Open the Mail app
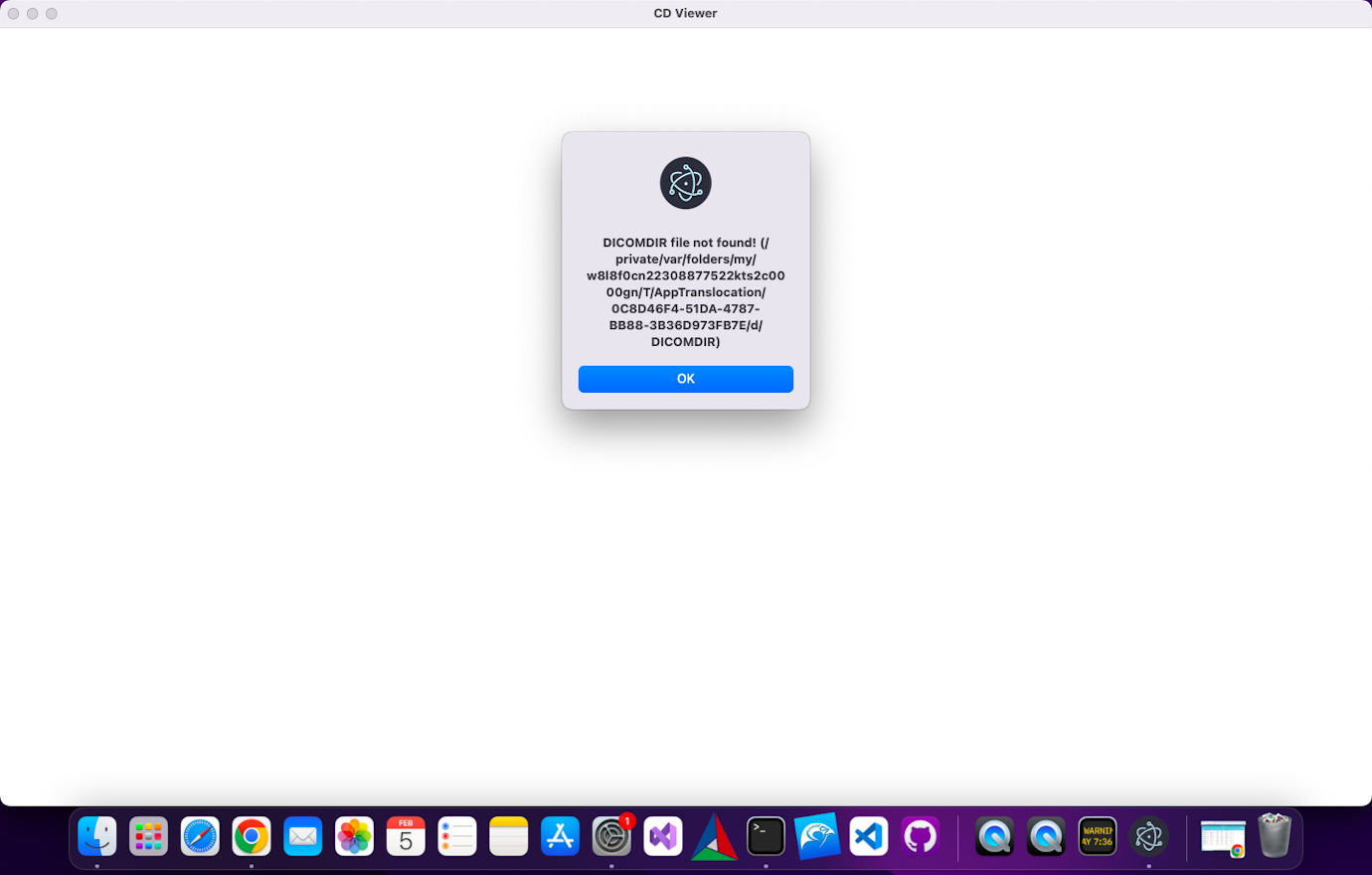This screenshot has width=1372, height=875. point(302,836)
